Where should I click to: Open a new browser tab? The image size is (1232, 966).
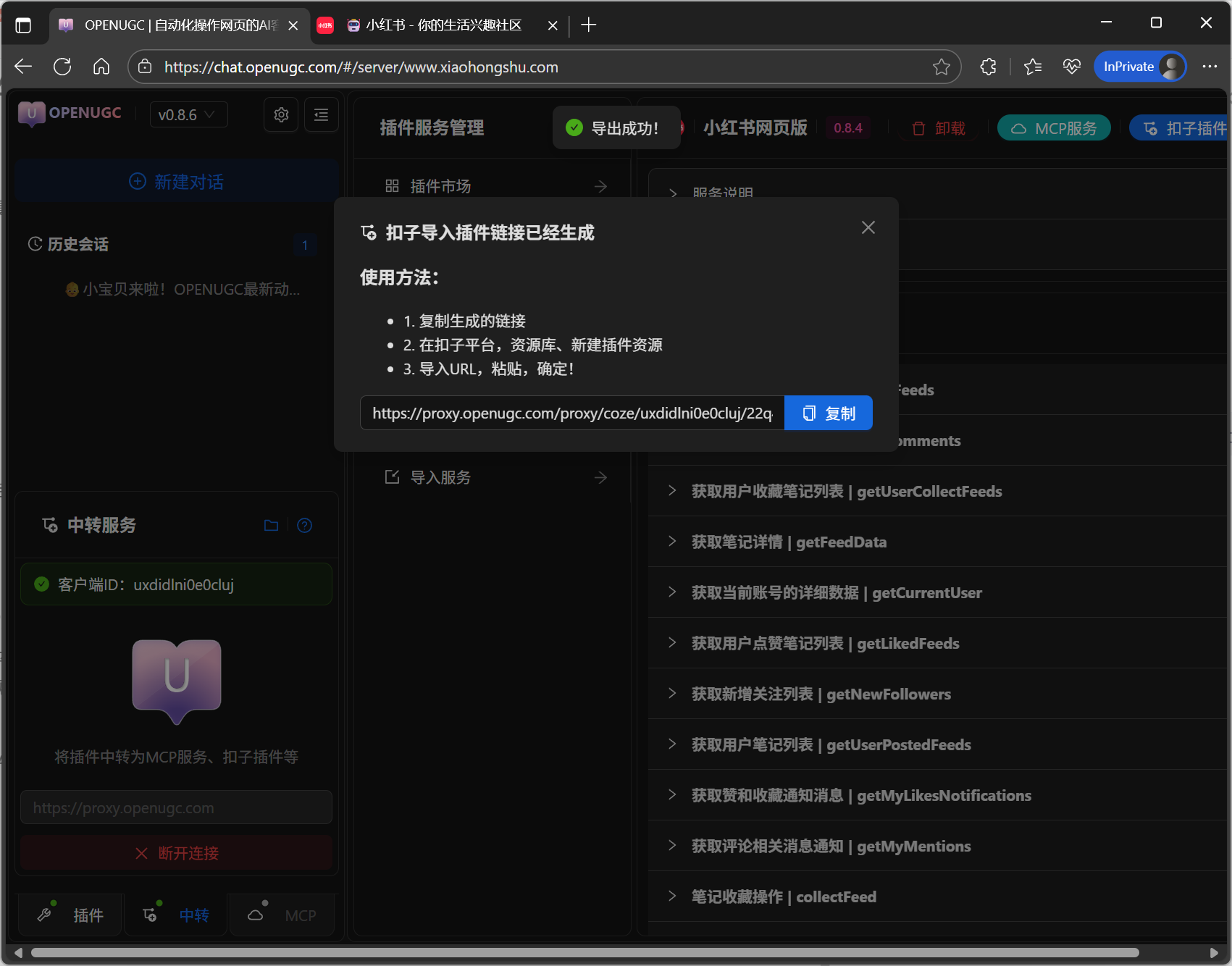589,25
